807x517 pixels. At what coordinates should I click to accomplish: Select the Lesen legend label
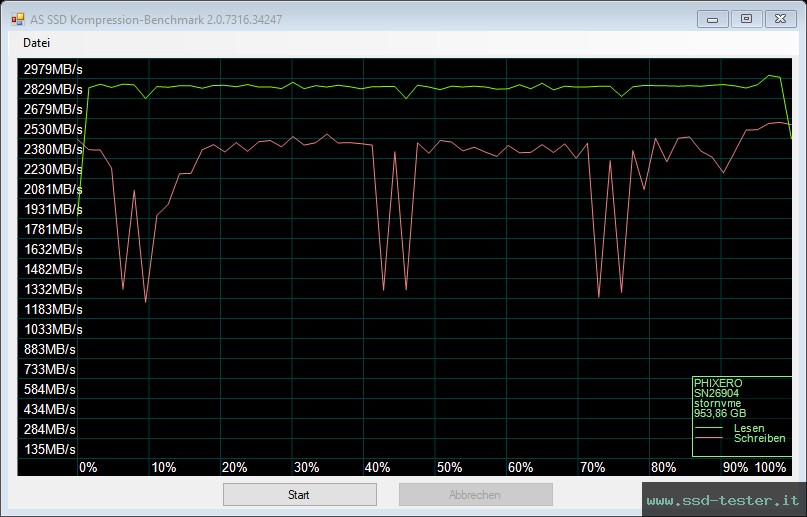(749, 428)
